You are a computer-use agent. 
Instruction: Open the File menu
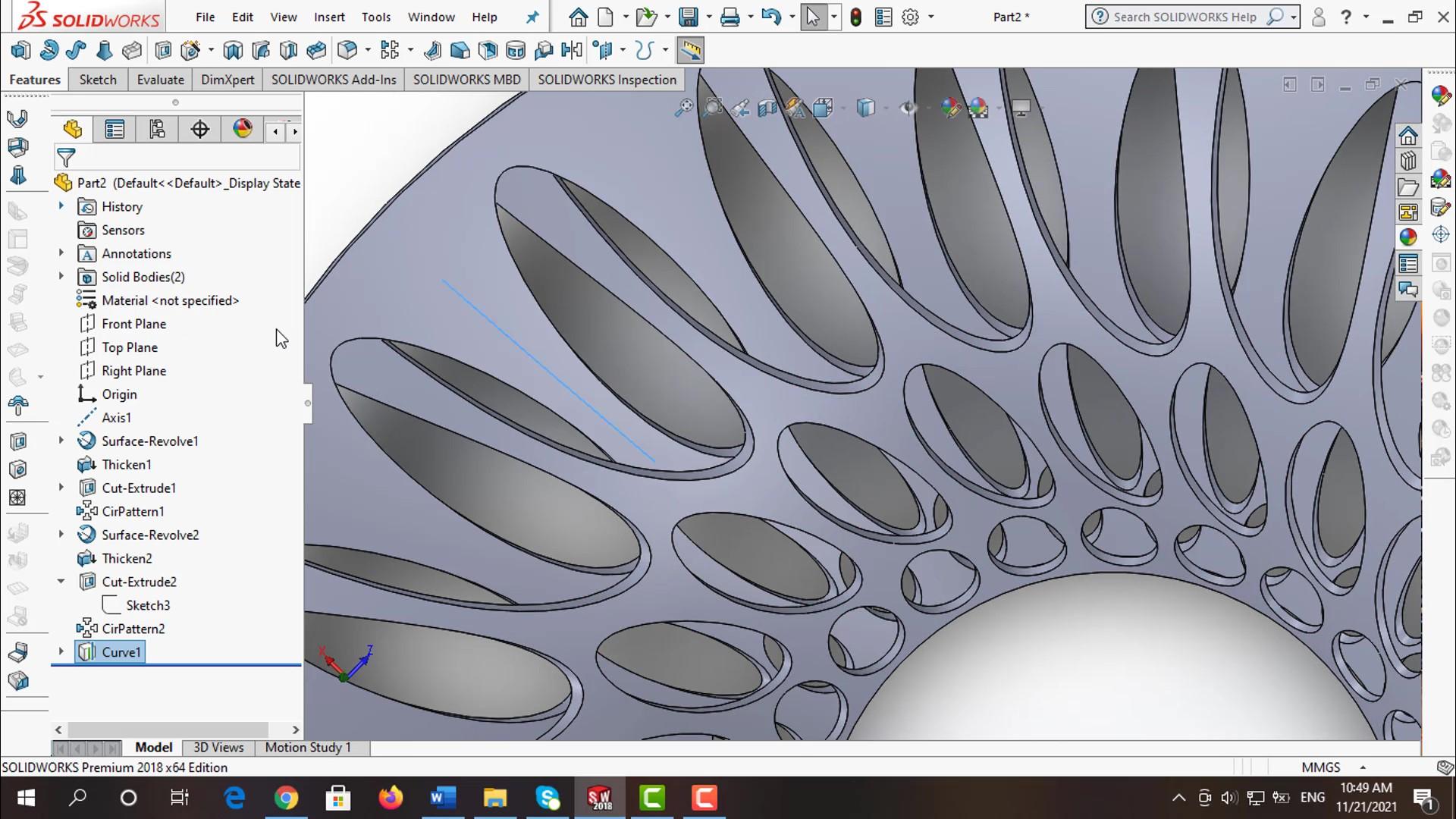205,17
